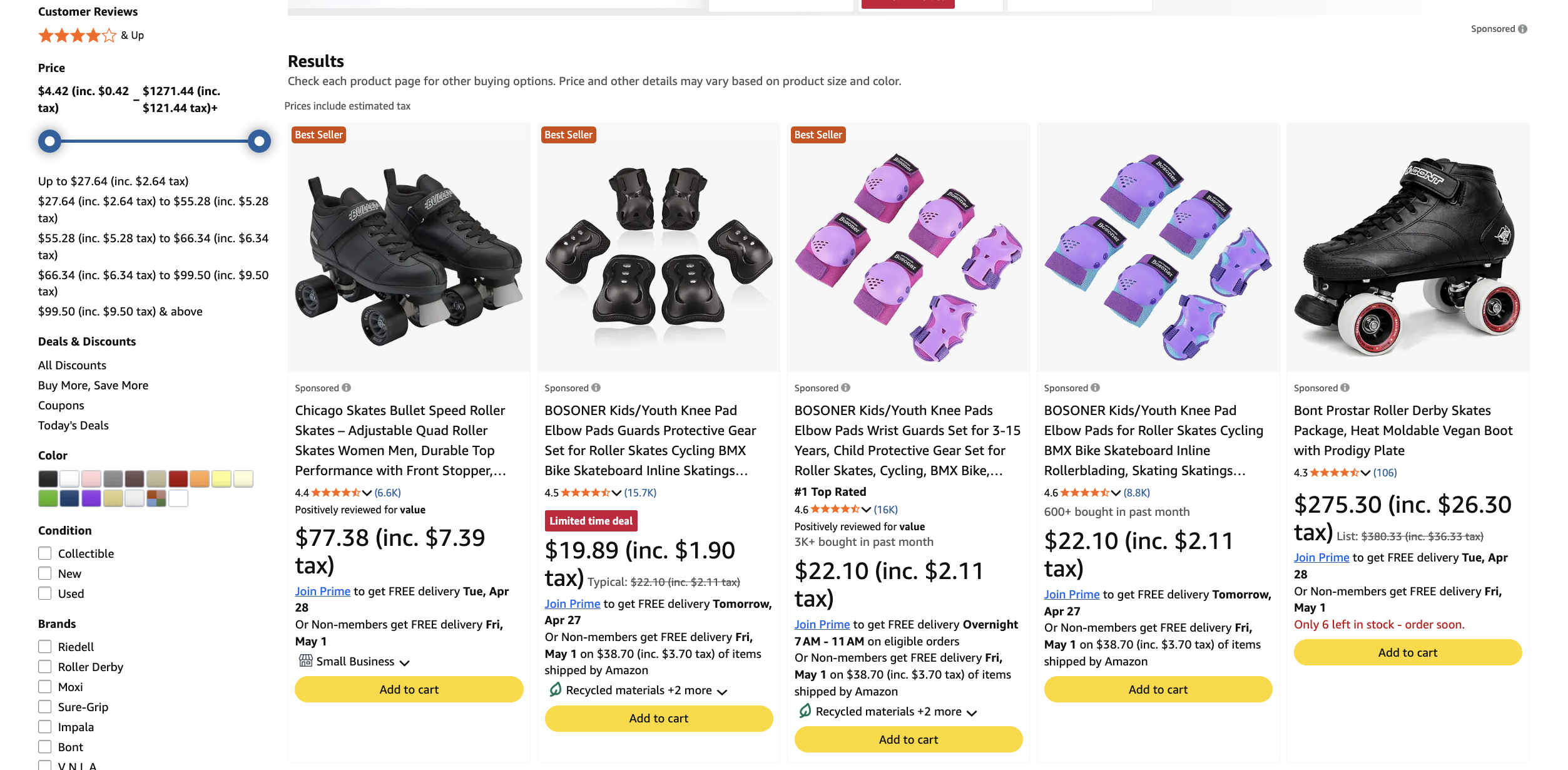Check the Moxi brand checkbox
This screenshot has width=1568, height=770.
tap(44, 686)
